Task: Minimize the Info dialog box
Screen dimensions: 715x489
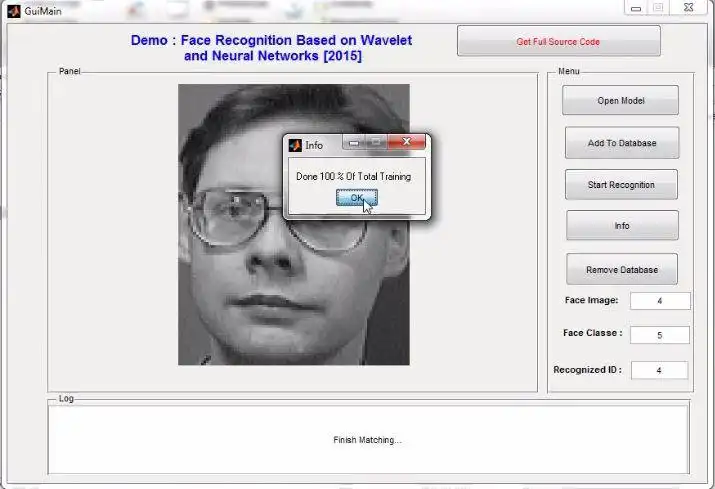Action: click(354, 142)
